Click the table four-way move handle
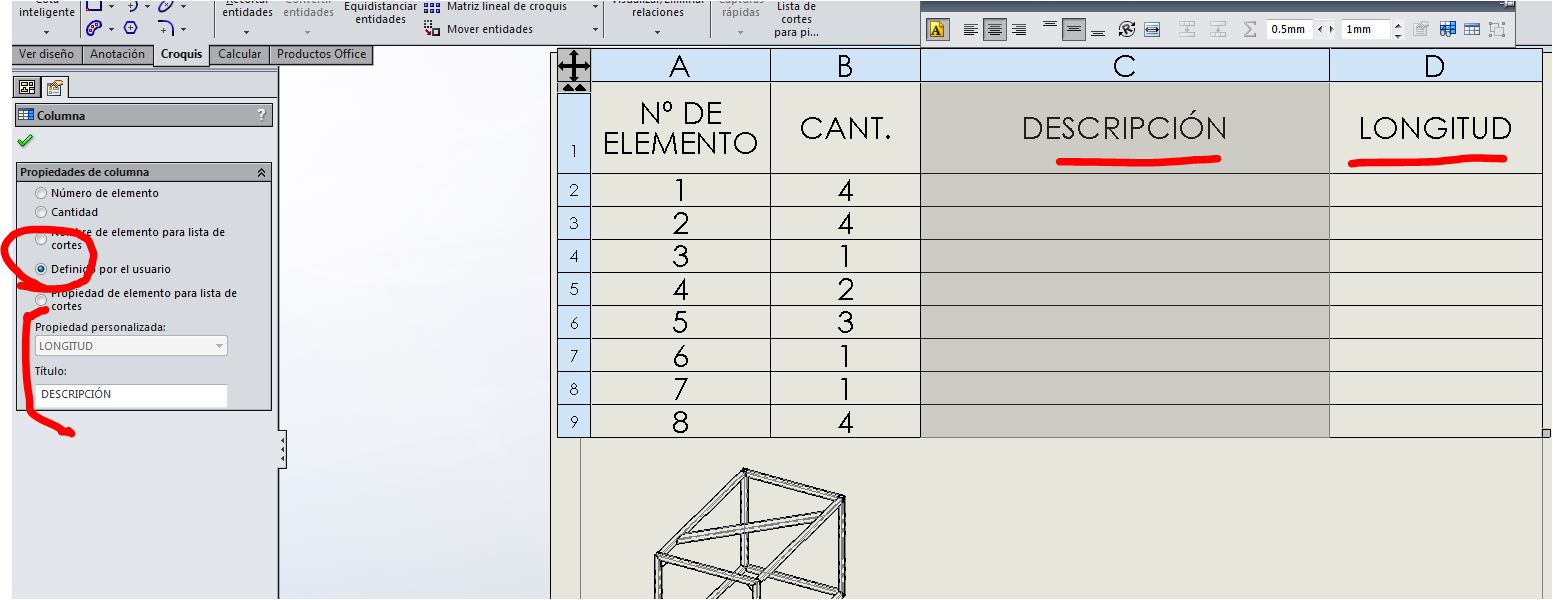The image size is (1553, 600). pyautogui.click(x=573, y=68)
